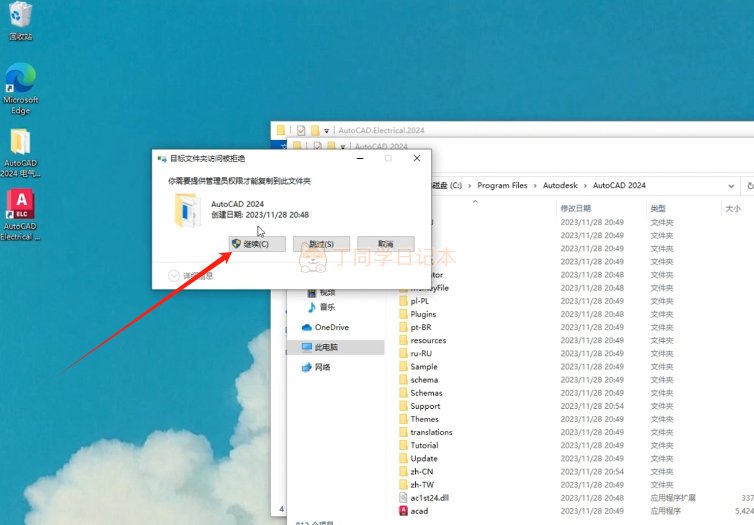Select the Support folder icon
754x525 pixels.
403,406
